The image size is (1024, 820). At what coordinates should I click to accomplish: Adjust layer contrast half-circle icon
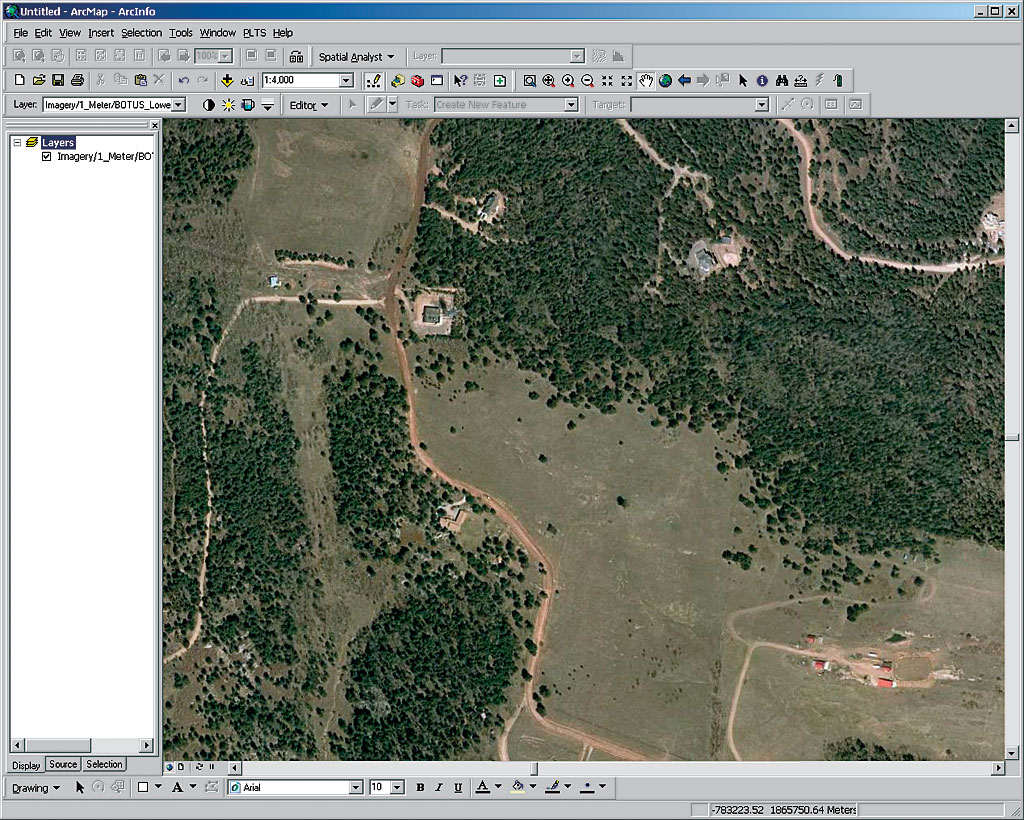tap(208, 104)
